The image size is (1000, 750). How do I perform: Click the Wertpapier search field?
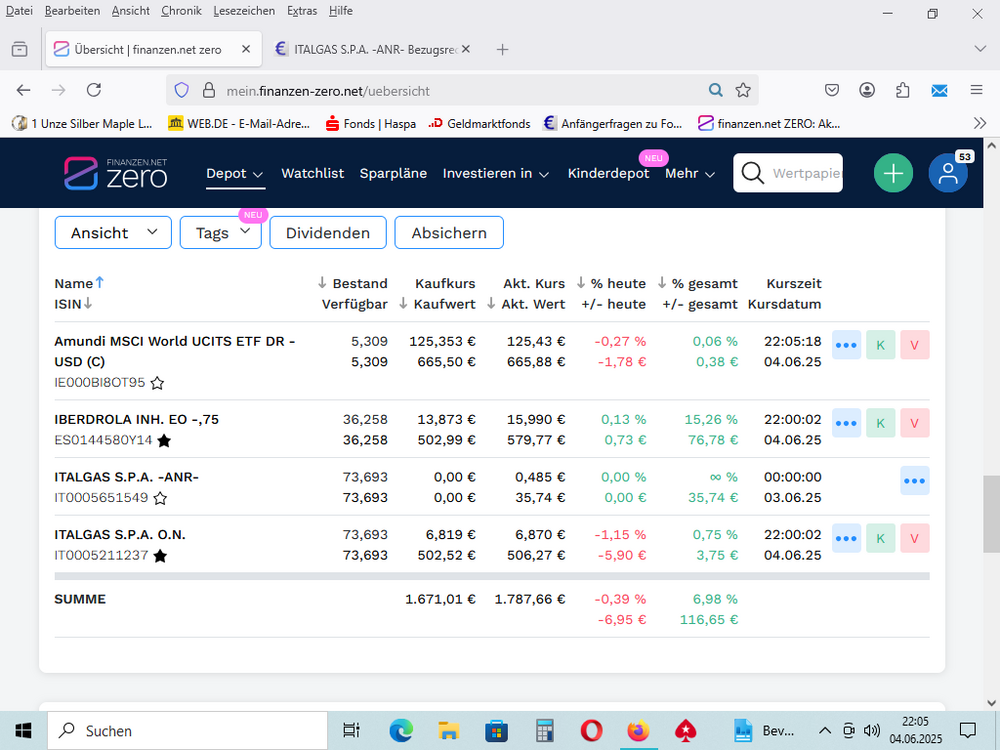803,173
